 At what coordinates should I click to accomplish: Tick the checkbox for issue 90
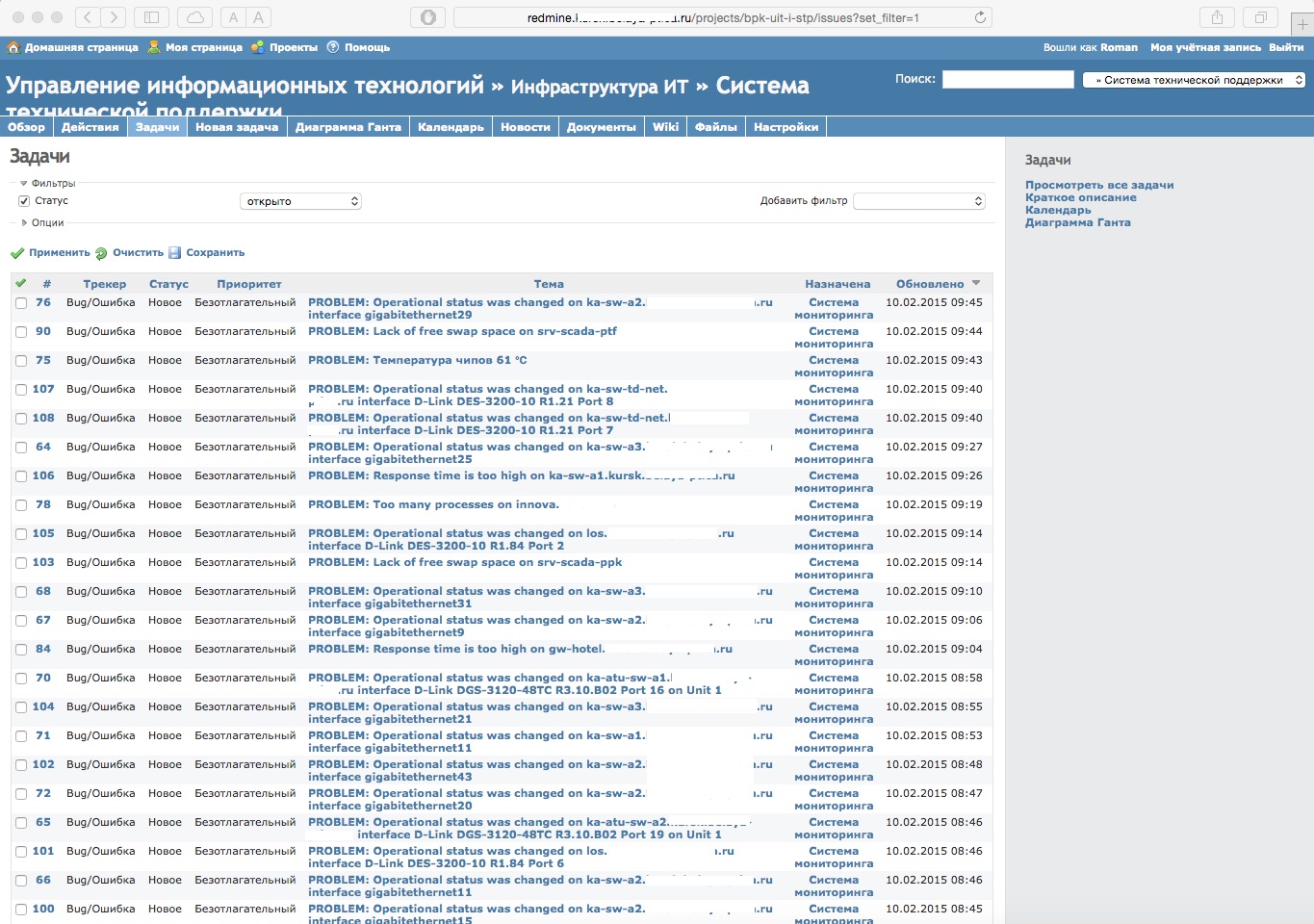21,332
